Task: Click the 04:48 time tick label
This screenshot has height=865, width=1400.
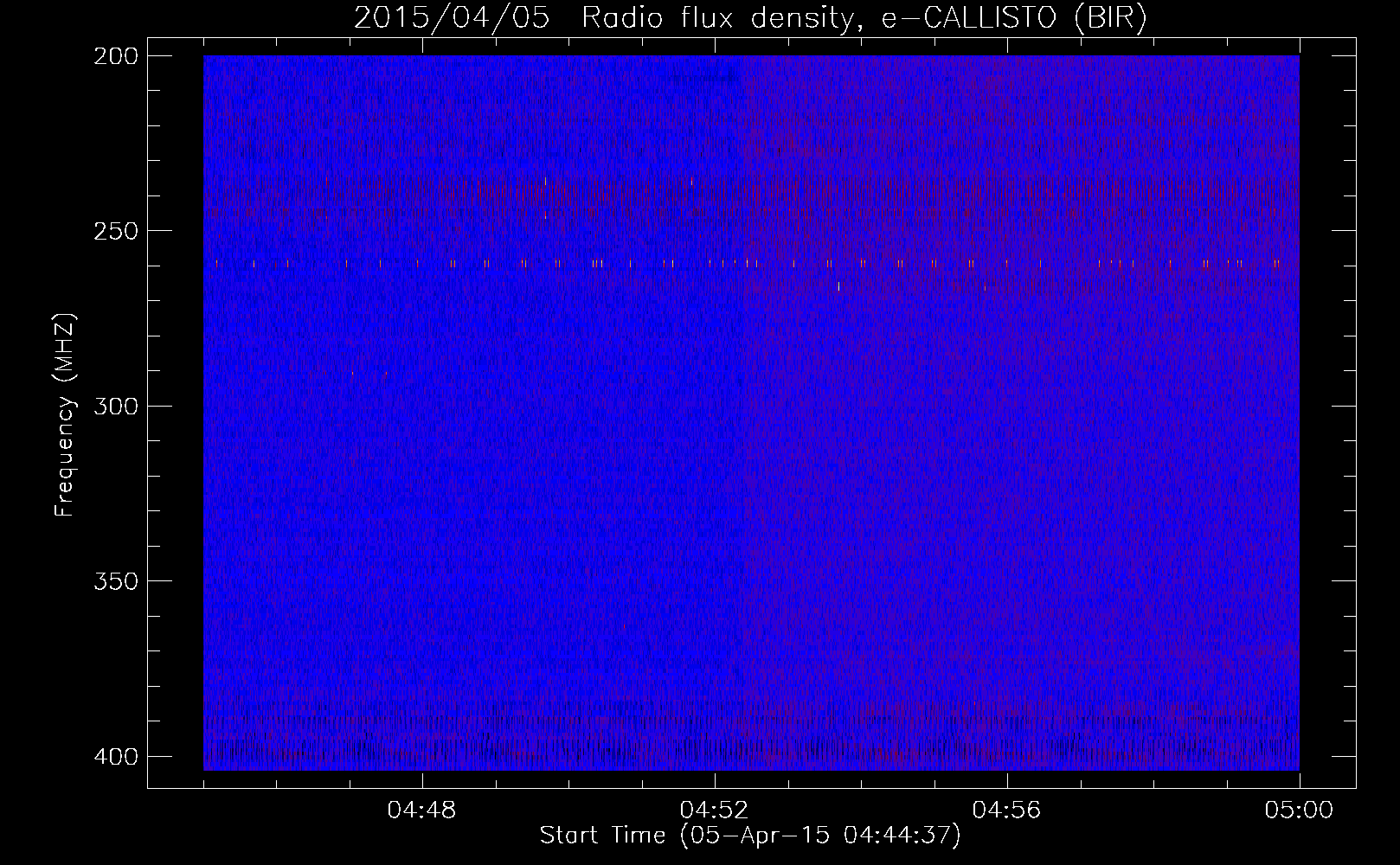Action: pyautogui.click(x=422, y=811)
